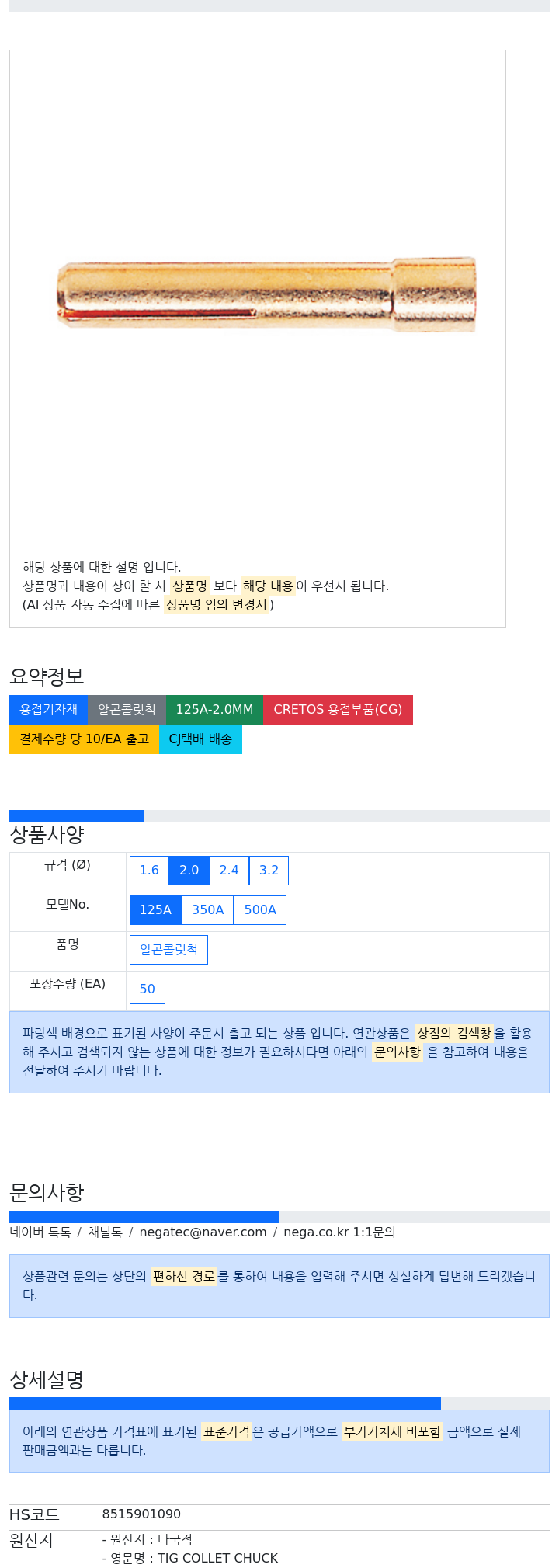Screen dimensions: 559x1568
Task: Switch to model 500A
Action: [x=260, y=910]
